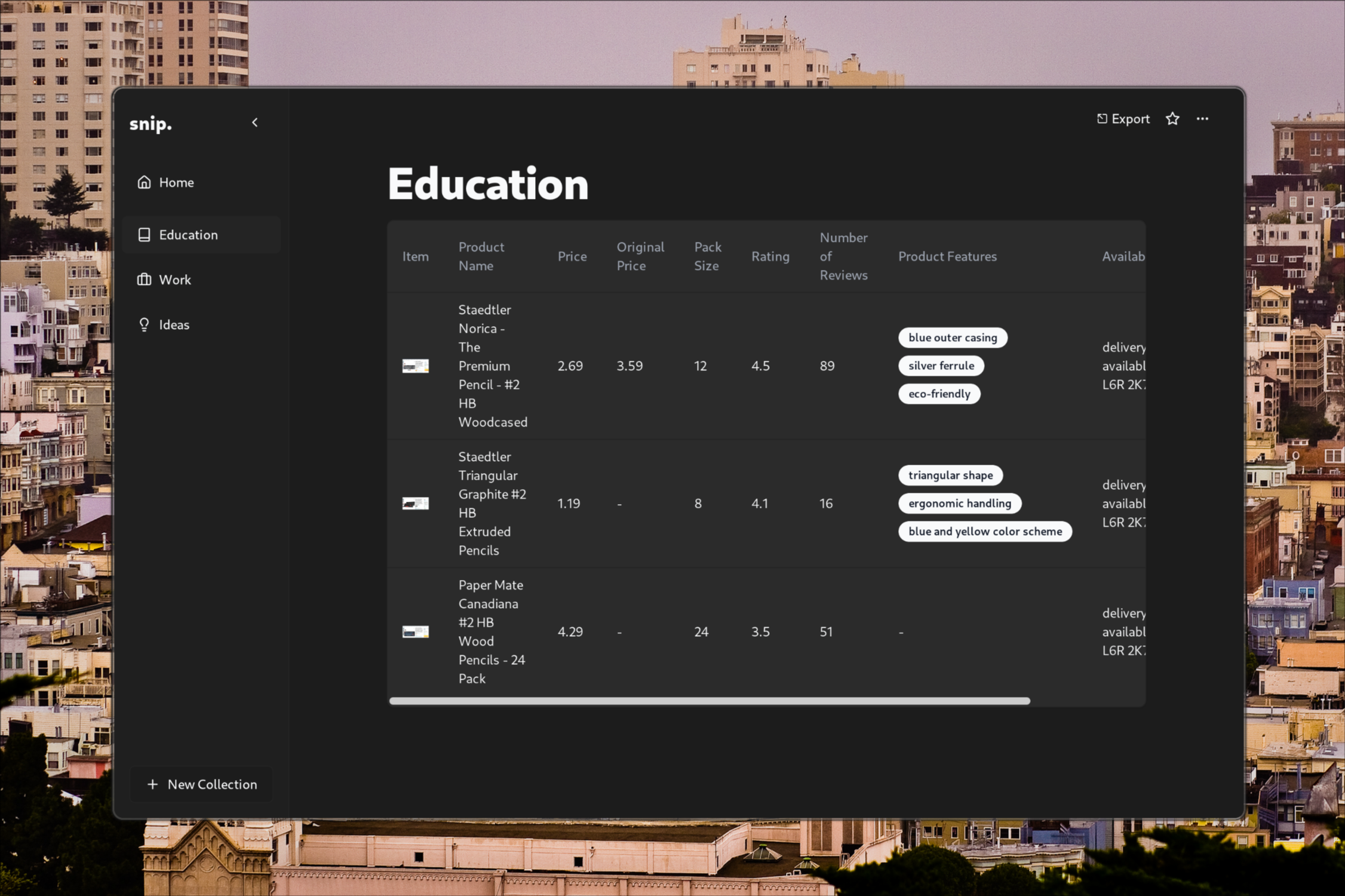
Task: Create a New Collection
Action: point(202,784)
